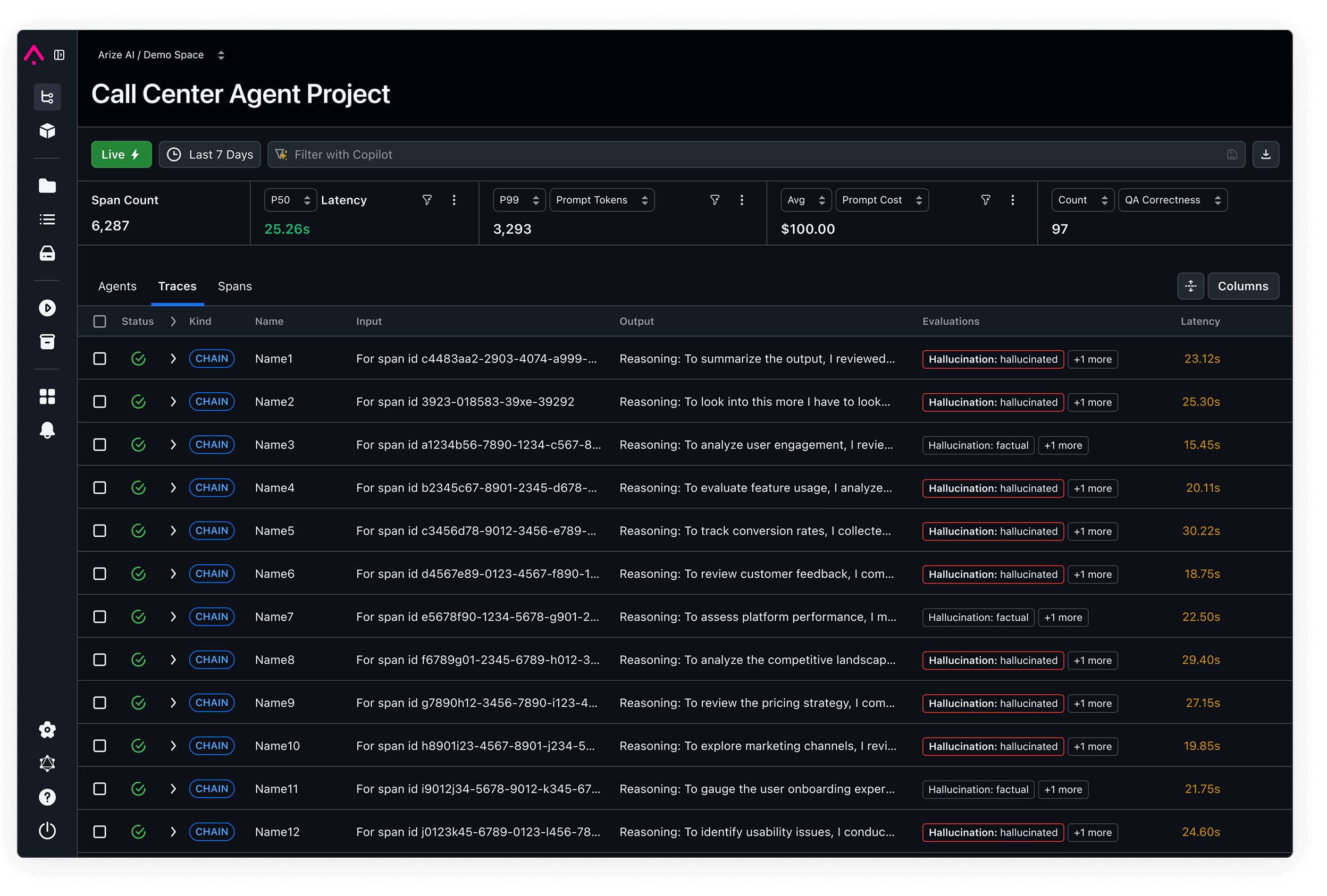Click +1 more in Name1 row

[x=1093, y=359]
